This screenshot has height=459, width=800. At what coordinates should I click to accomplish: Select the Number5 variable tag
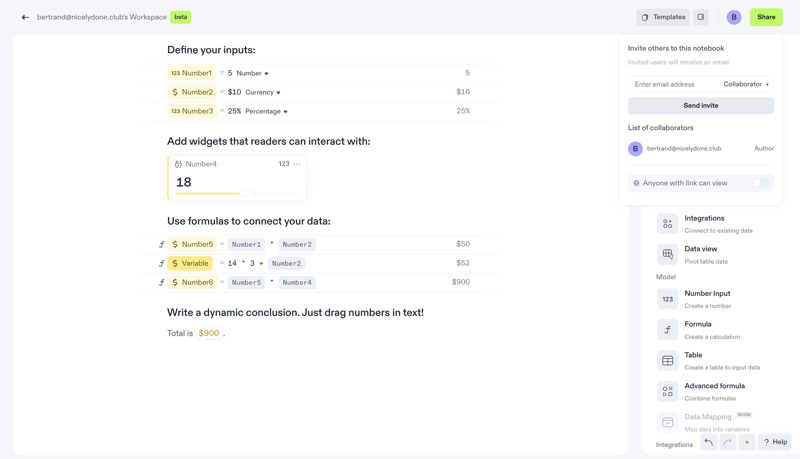pos(192,244)
